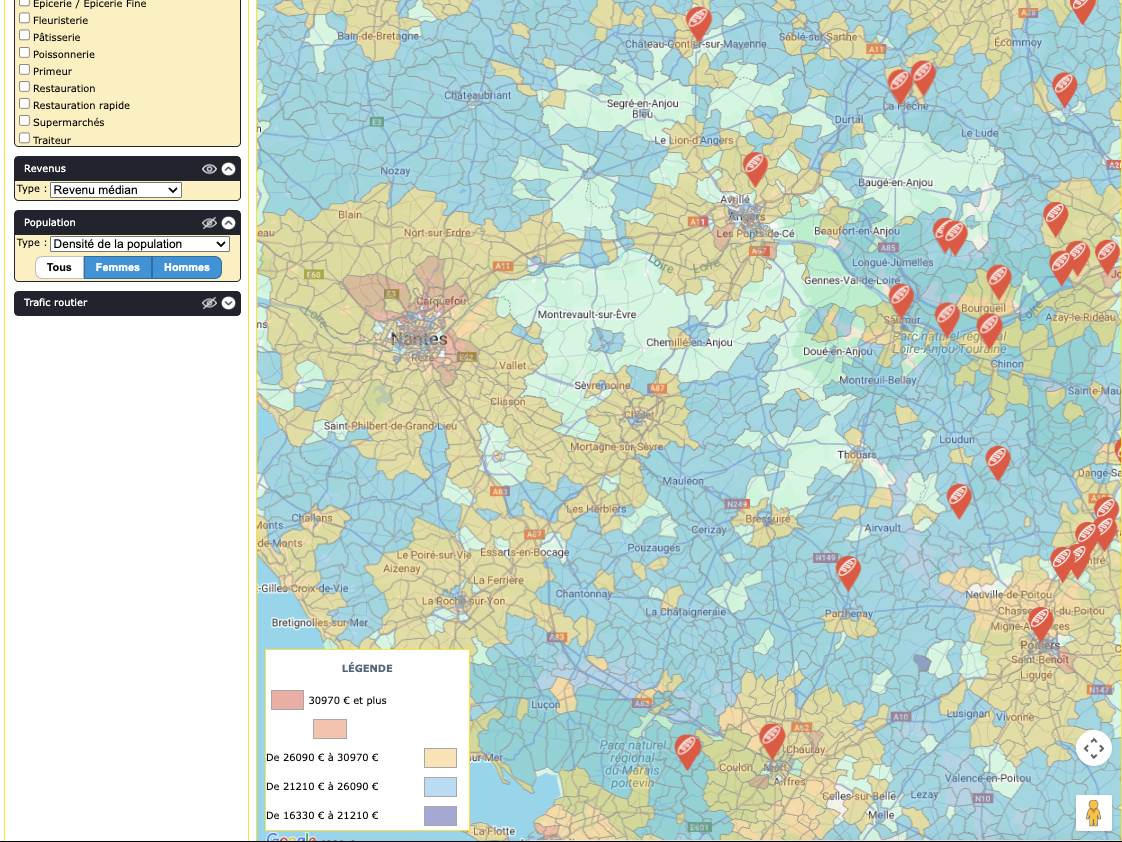This screenshot has height=842, width=1122.
Task: Toggle Population layer visibility eye
Action: pos(209,222)
